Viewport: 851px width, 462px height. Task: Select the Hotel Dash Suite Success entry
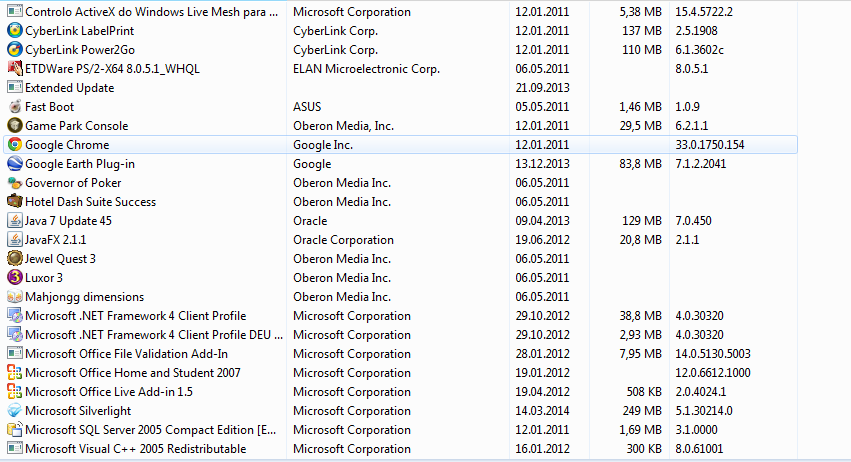[x=90, y=202]
